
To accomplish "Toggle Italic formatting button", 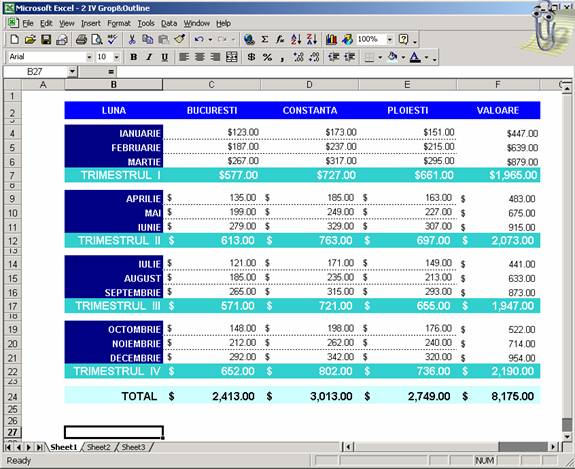I will point(149,57).
